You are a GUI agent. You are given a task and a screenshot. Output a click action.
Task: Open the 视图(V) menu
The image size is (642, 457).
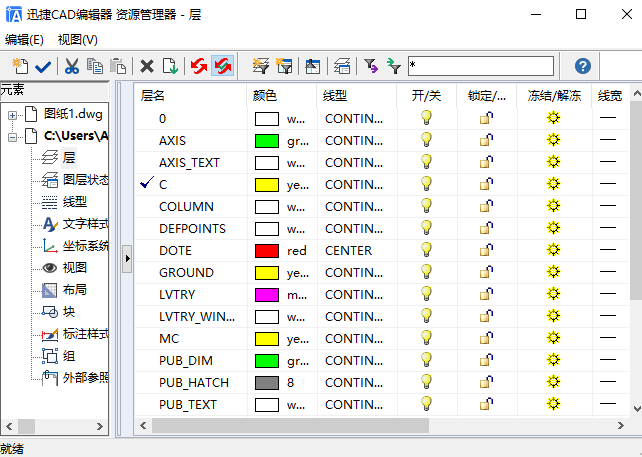point(78,40)
